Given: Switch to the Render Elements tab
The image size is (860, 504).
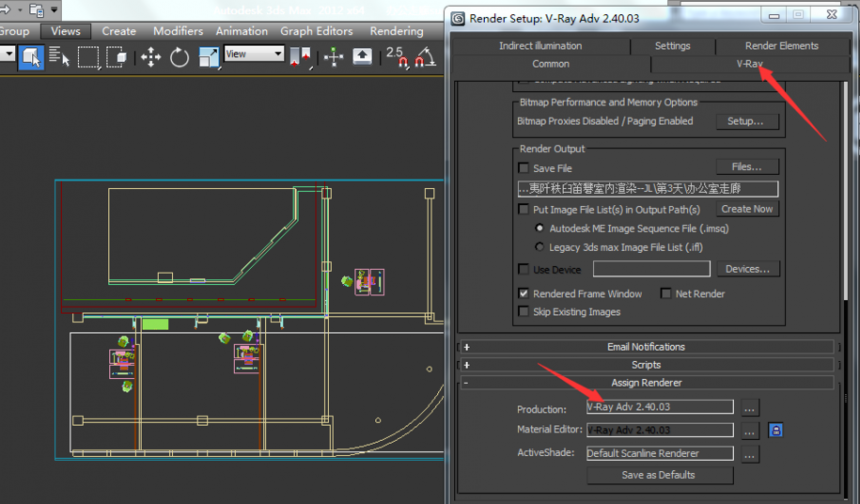Looking at the screenshot, I should click(x=782, y=46).
